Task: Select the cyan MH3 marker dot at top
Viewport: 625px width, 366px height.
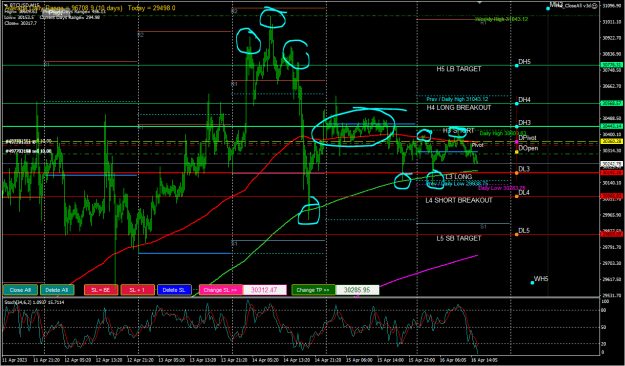Action: 548,8
